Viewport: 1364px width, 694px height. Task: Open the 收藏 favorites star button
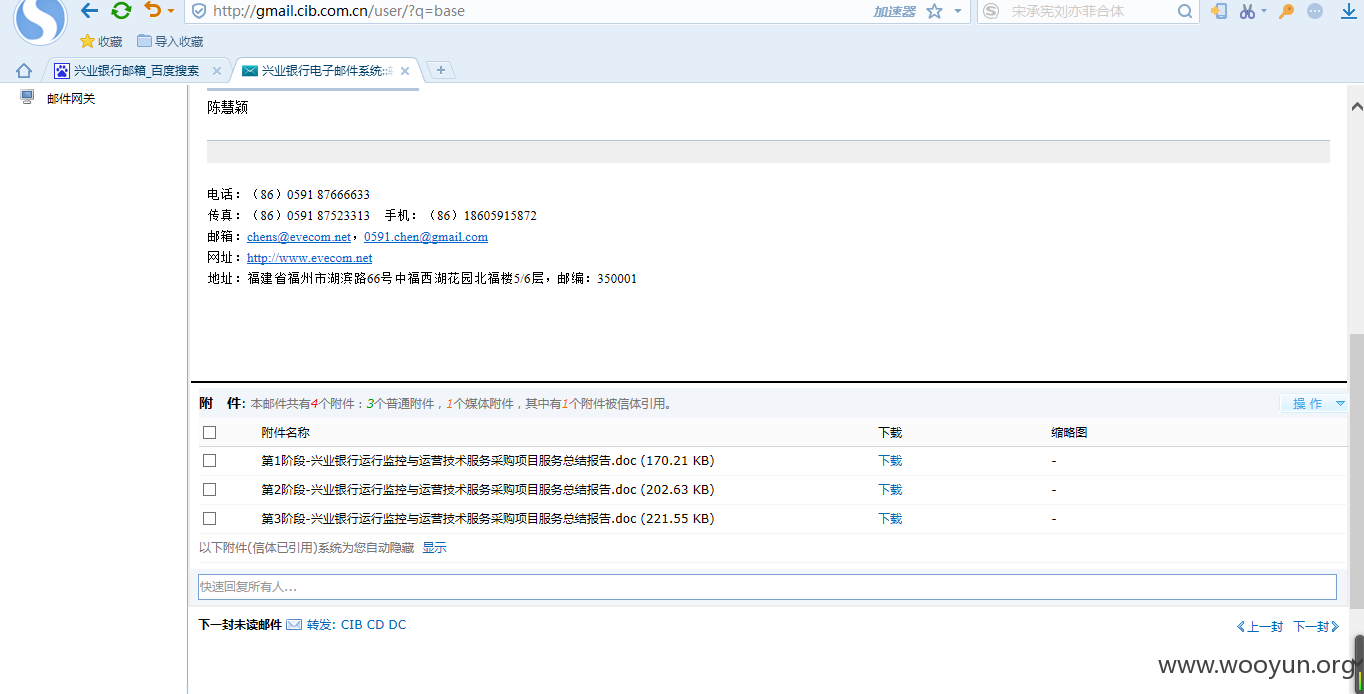[x=101, y=41]
